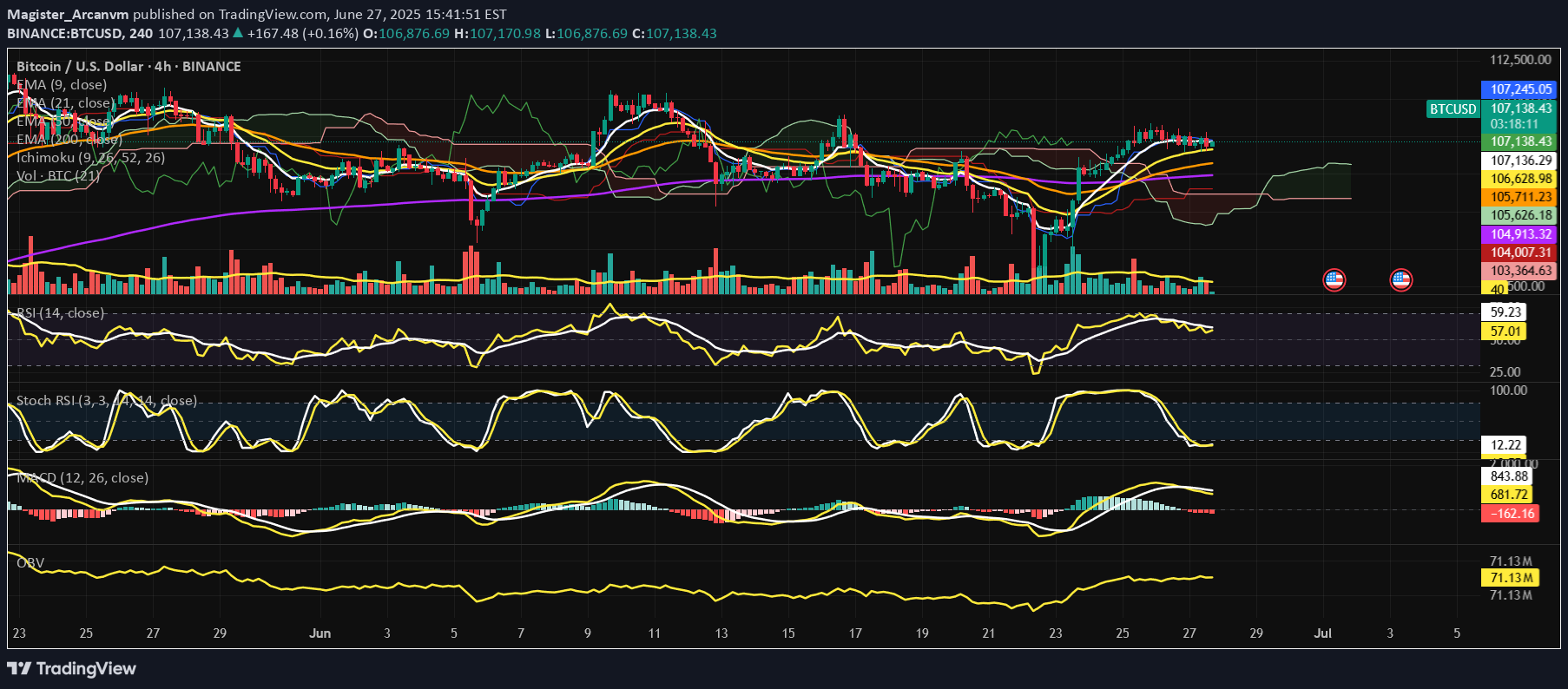Click date 19 on the time axis
Viewport: 1568px width, 689px height.
tap(922, 633)
